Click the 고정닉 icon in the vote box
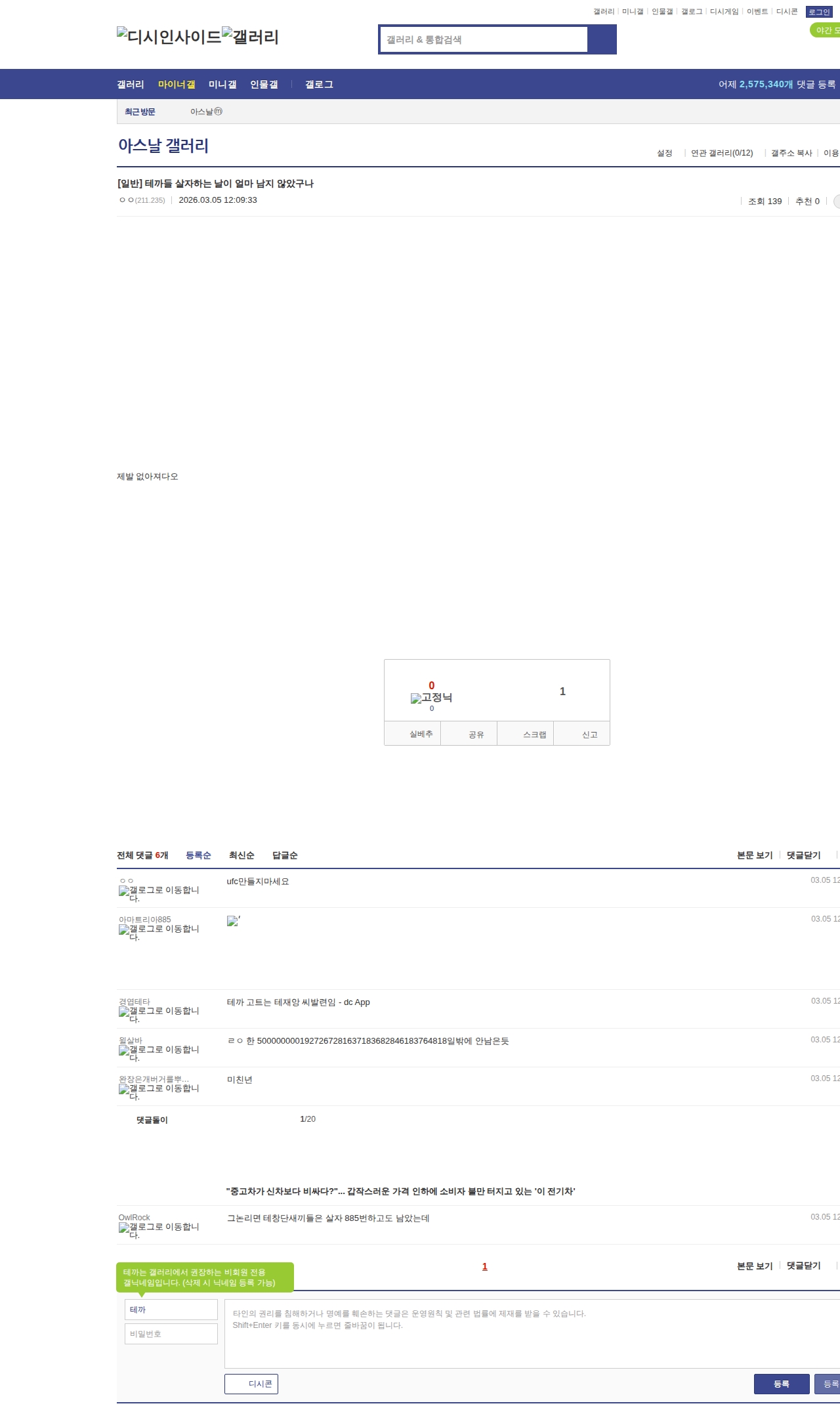 pos(431,698)
